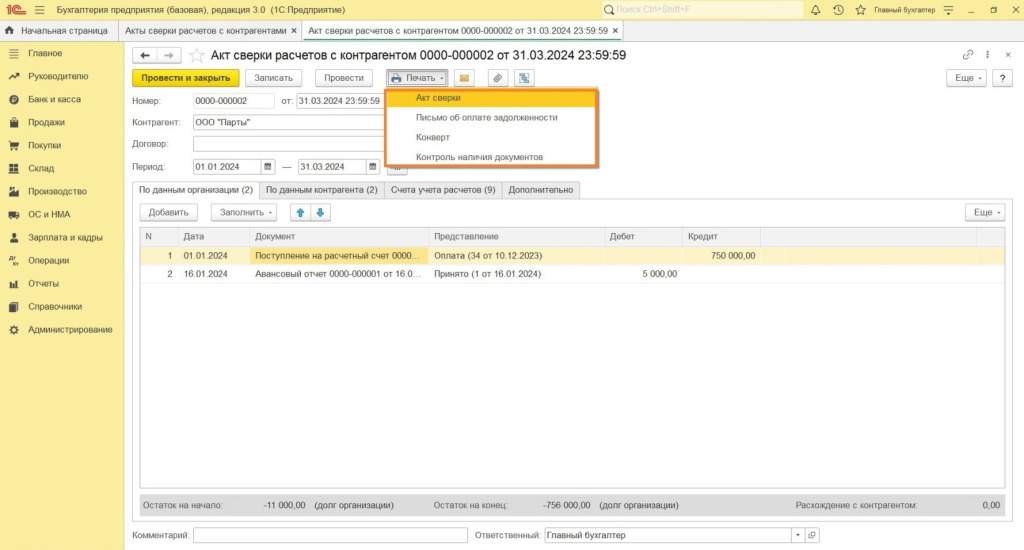The height and width of the screenshot is (550, 1024).
Task: Click the Контрагент field ООО Парты
Action: pos(289,122)
